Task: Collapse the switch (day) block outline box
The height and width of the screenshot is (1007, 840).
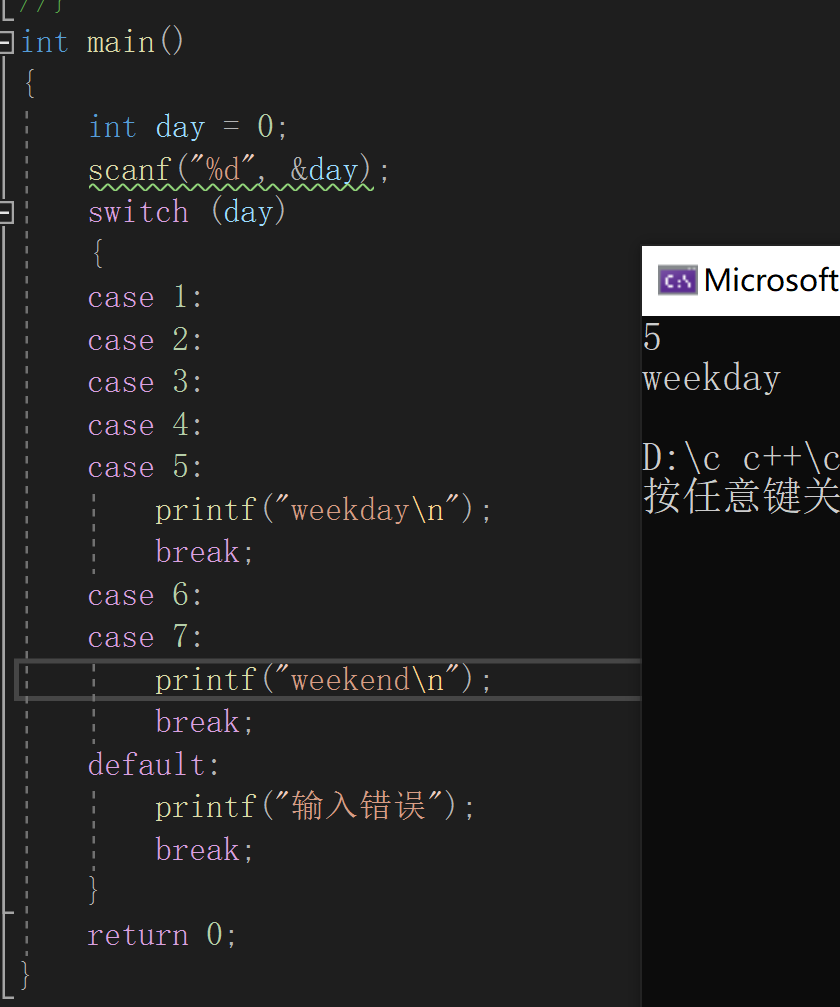Action: pos(6,212)
